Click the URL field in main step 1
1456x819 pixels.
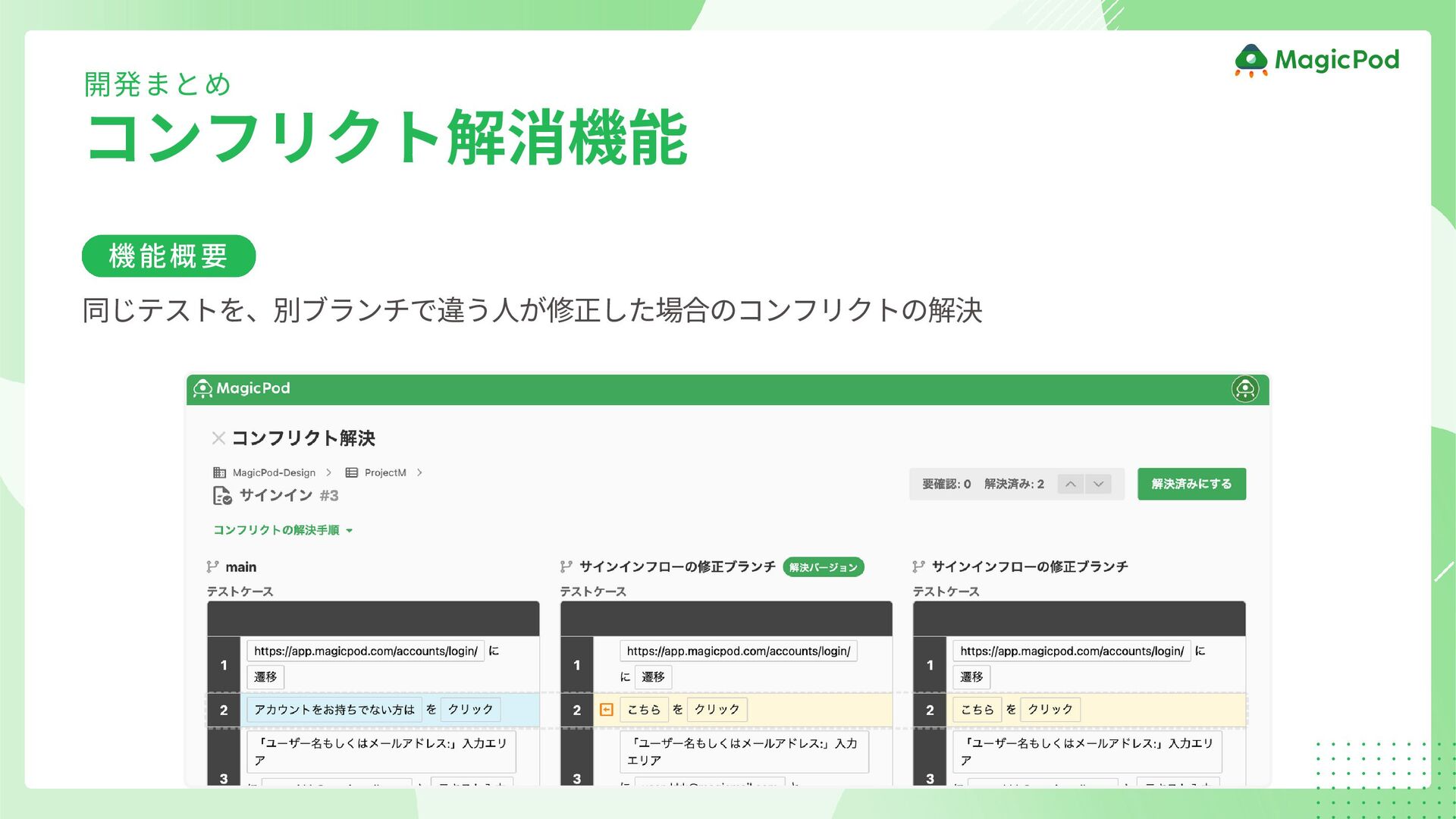pos(366,651)
